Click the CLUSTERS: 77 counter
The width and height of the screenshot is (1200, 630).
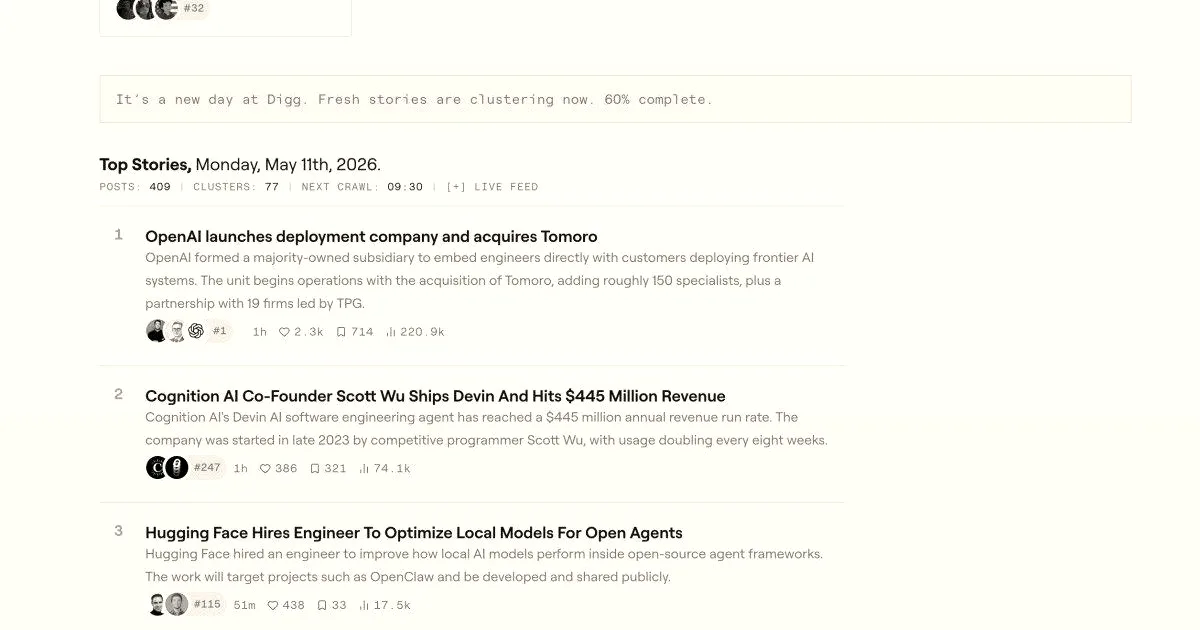[x=236, y=187]
